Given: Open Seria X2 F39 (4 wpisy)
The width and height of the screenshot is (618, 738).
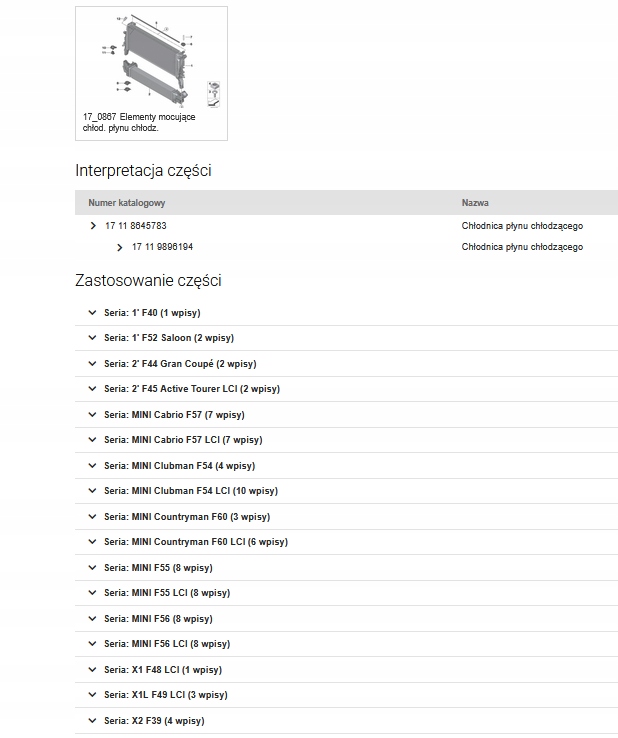Looking at the screenshot, I should coord(154,721).
